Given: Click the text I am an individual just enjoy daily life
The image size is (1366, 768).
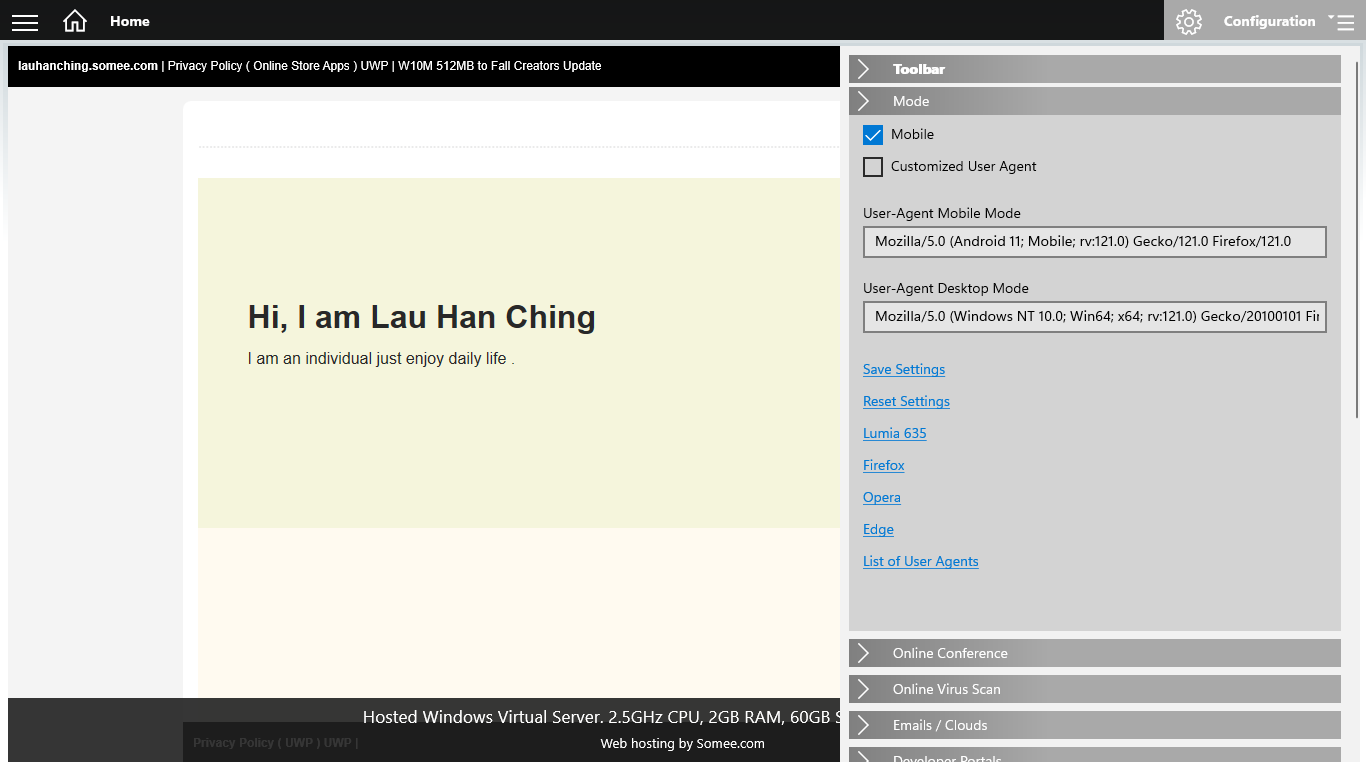Looking at the screenshot, I should pos(381,358).
